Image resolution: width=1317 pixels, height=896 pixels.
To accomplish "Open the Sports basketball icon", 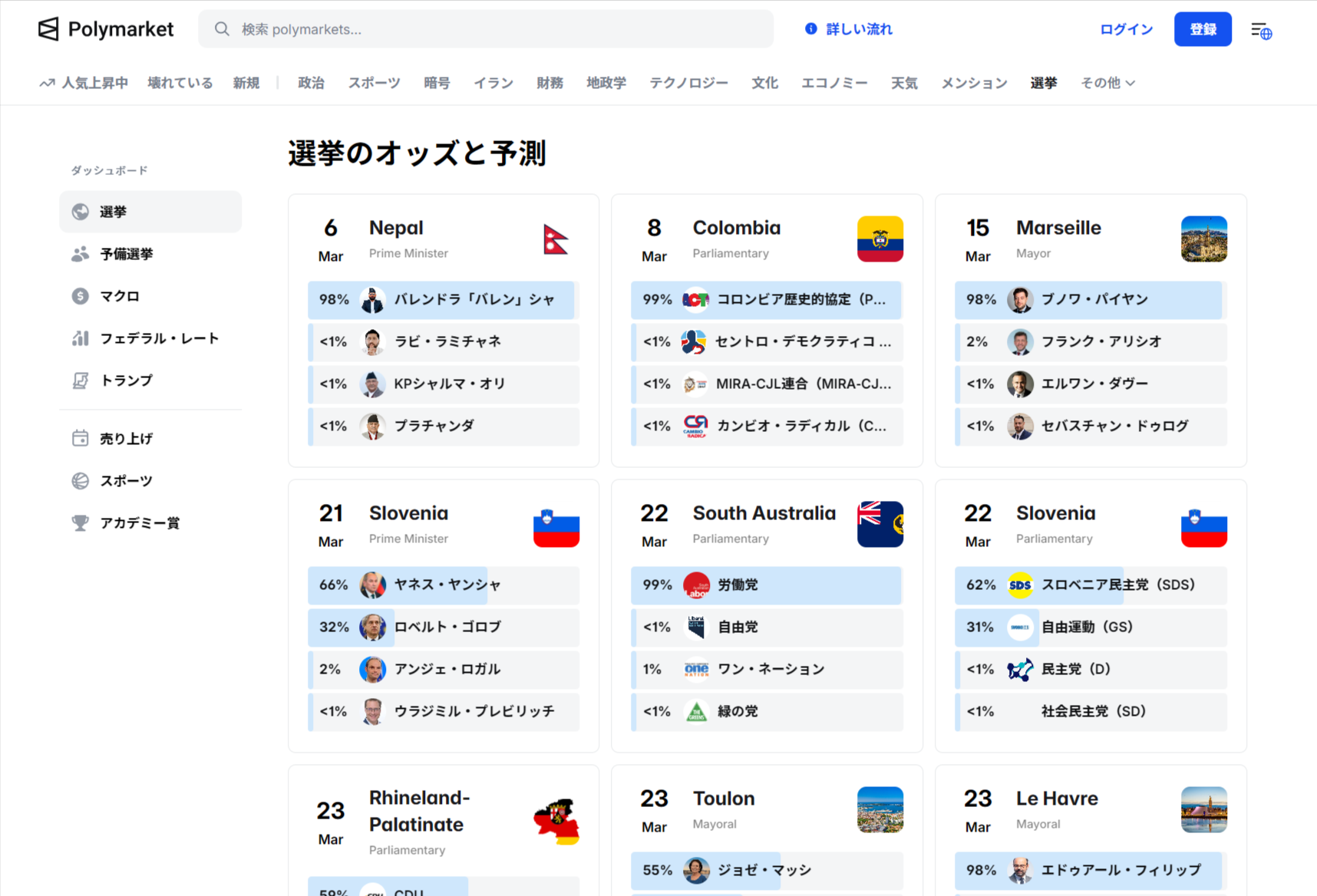I will point(81,480).
